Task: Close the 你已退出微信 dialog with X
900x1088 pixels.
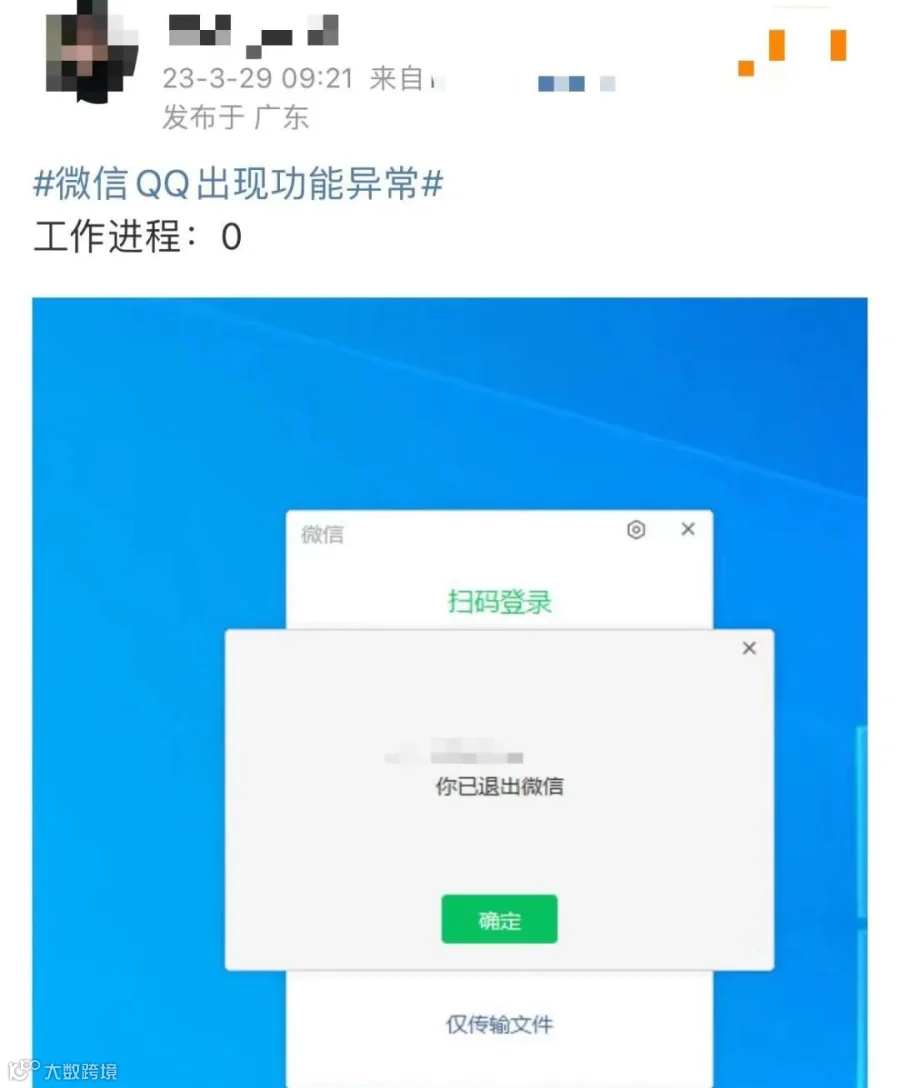Action: [749, 648]
